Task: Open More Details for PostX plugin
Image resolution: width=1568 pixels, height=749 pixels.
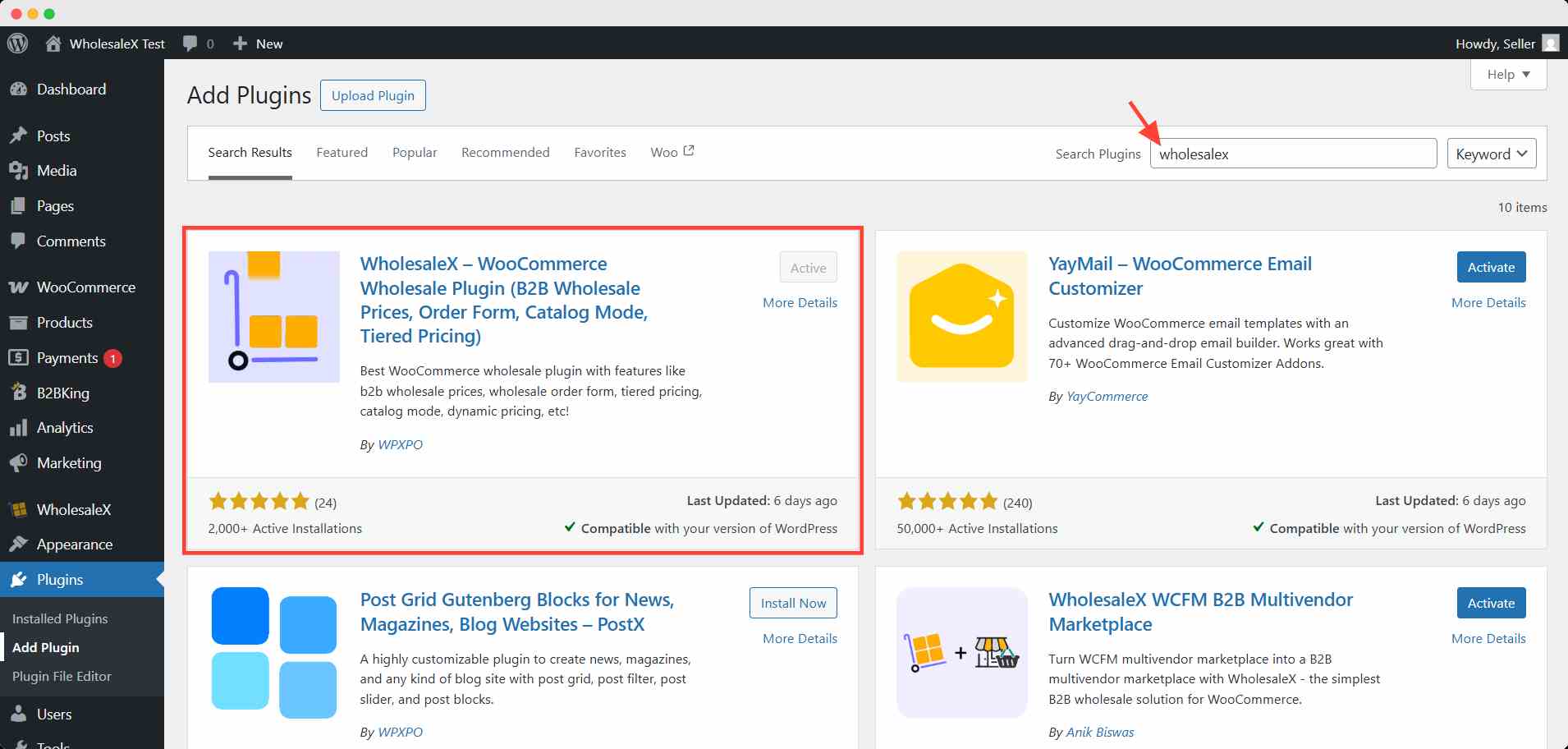Action: click(x=800, y=639)
